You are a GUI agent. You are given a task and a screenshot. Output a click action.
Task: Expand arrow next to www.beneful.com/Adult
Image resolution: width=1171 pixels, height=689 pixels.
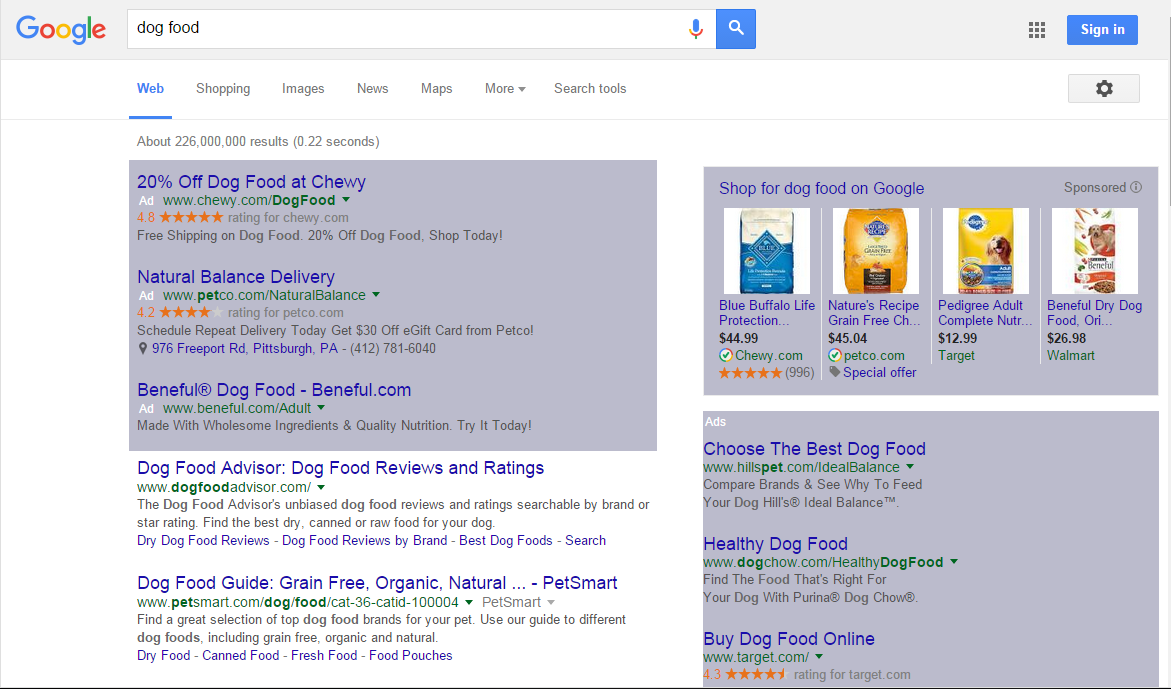321,408
